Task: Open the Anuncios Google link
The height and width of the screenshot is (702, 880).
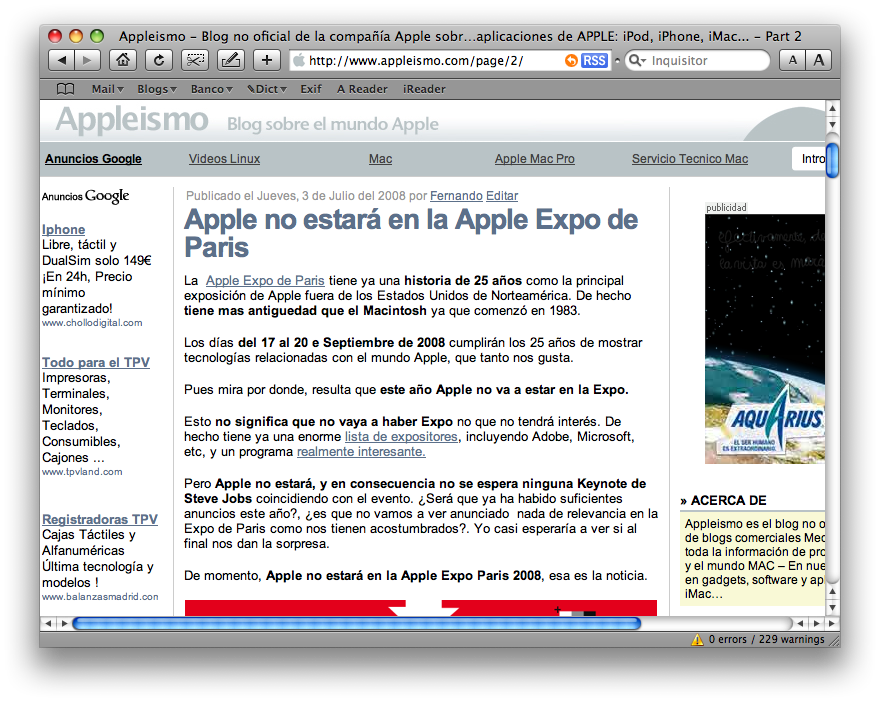Action: pyautogui.click(x=93, y=159)
